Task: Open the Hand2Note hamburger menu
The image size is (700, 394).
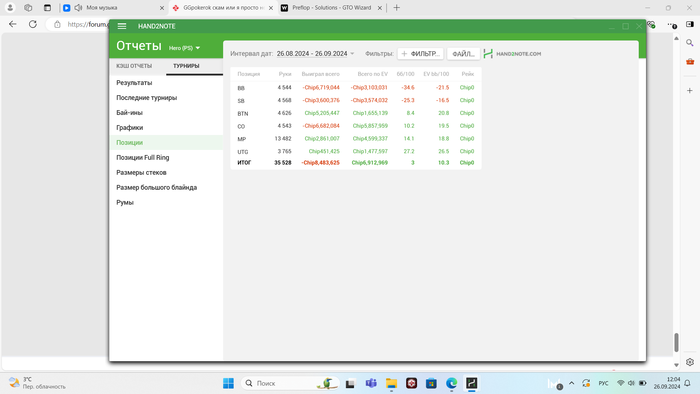Action: [x=122, y=26]
